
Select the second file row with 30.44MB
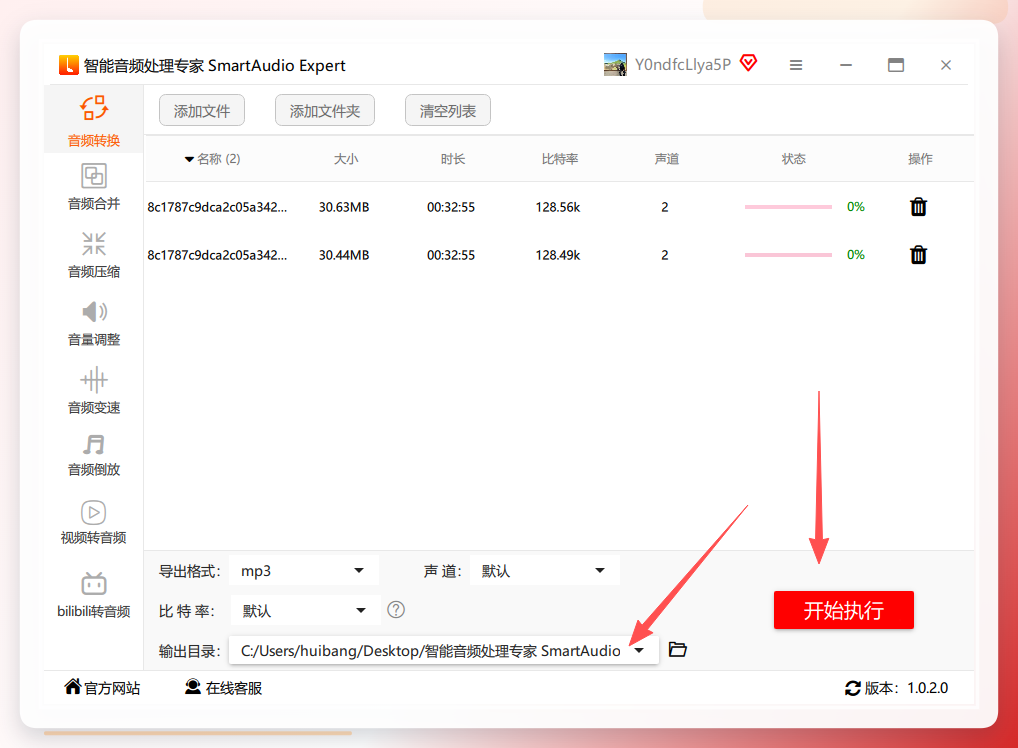click(558, 255)
